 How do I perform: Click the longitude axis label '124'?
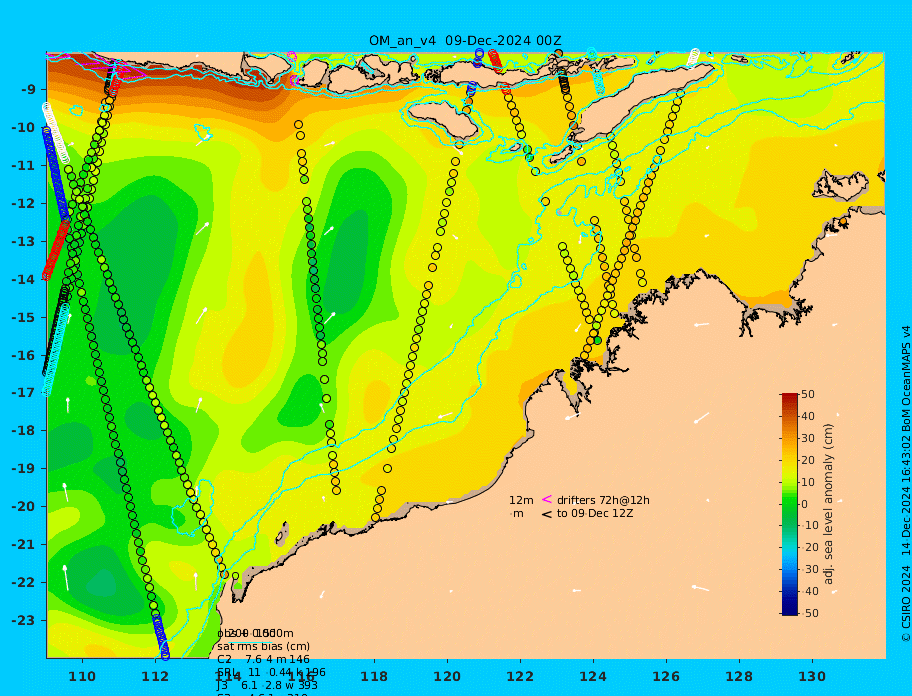click(593, 677)
